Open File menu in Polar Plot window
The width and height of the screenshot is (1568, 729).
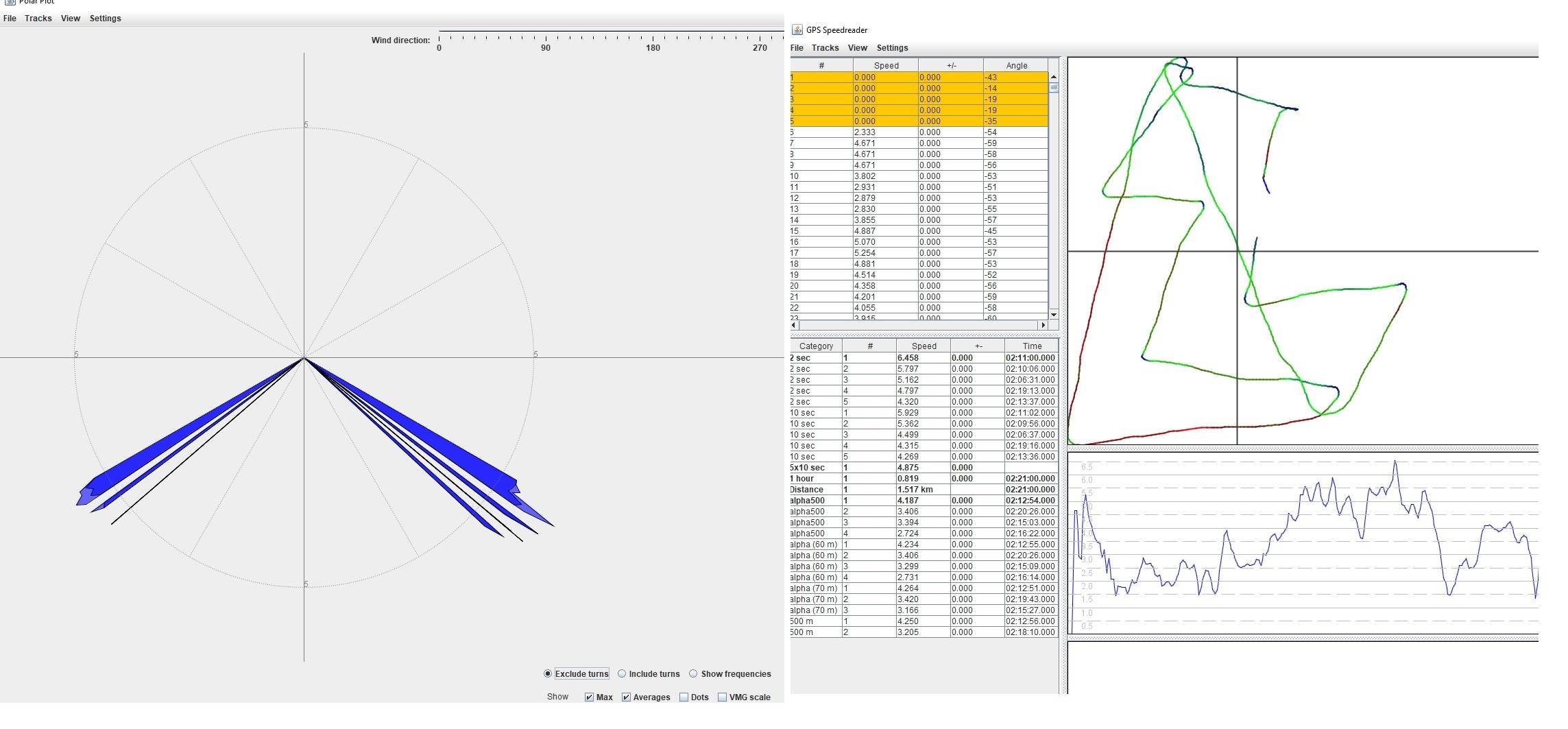(10, 19)
